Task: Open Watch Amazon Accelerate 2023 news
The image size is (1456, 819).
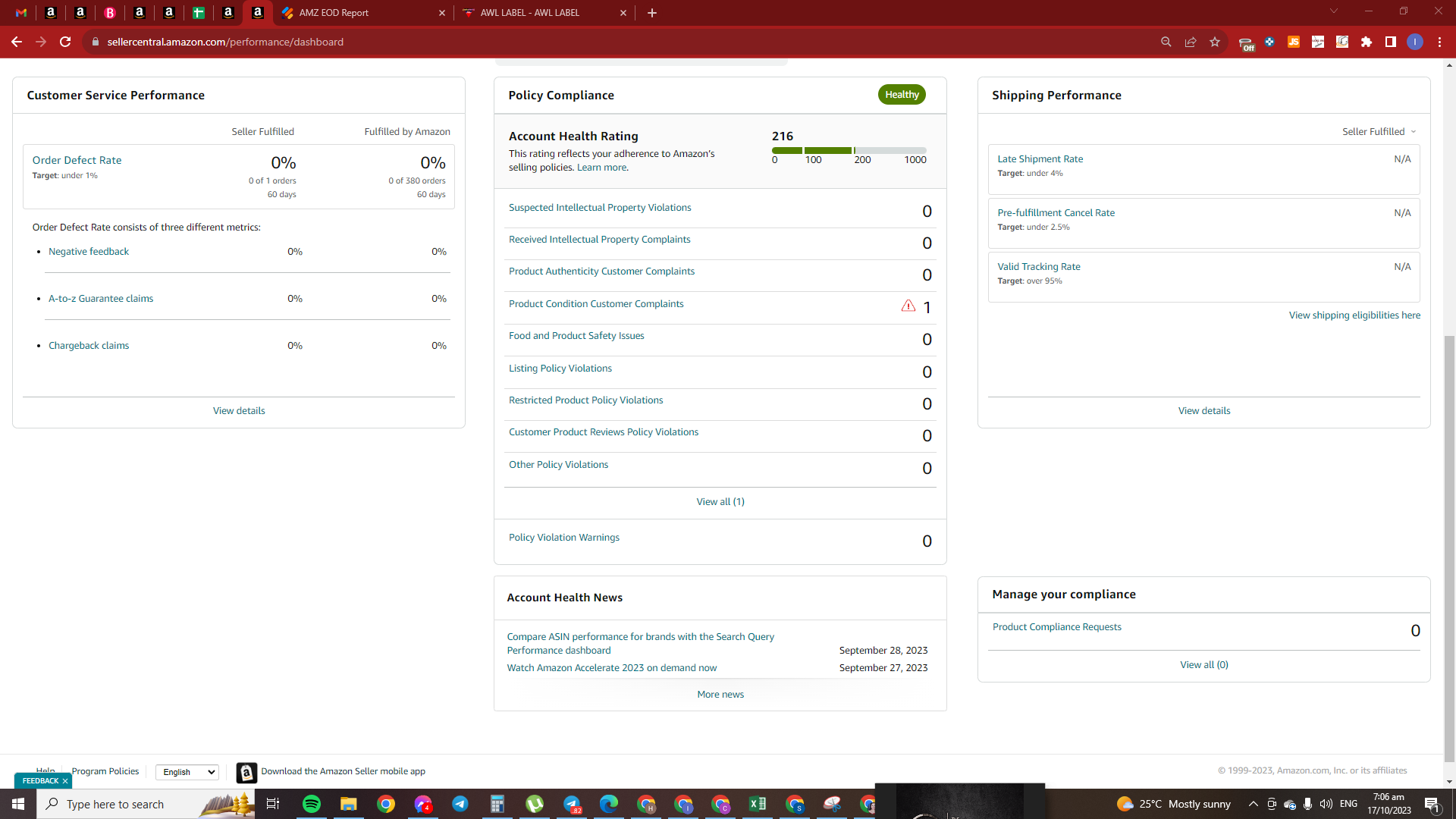Action: 611,668
